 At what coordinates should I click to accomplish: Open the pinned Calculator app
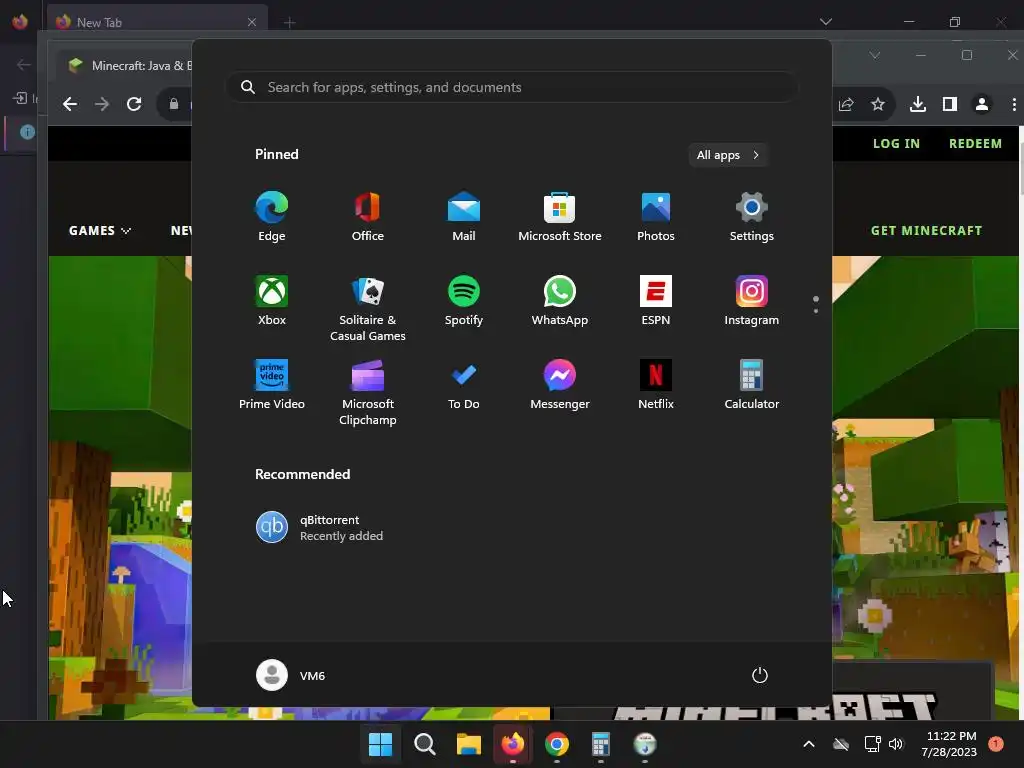pos(752,385)
